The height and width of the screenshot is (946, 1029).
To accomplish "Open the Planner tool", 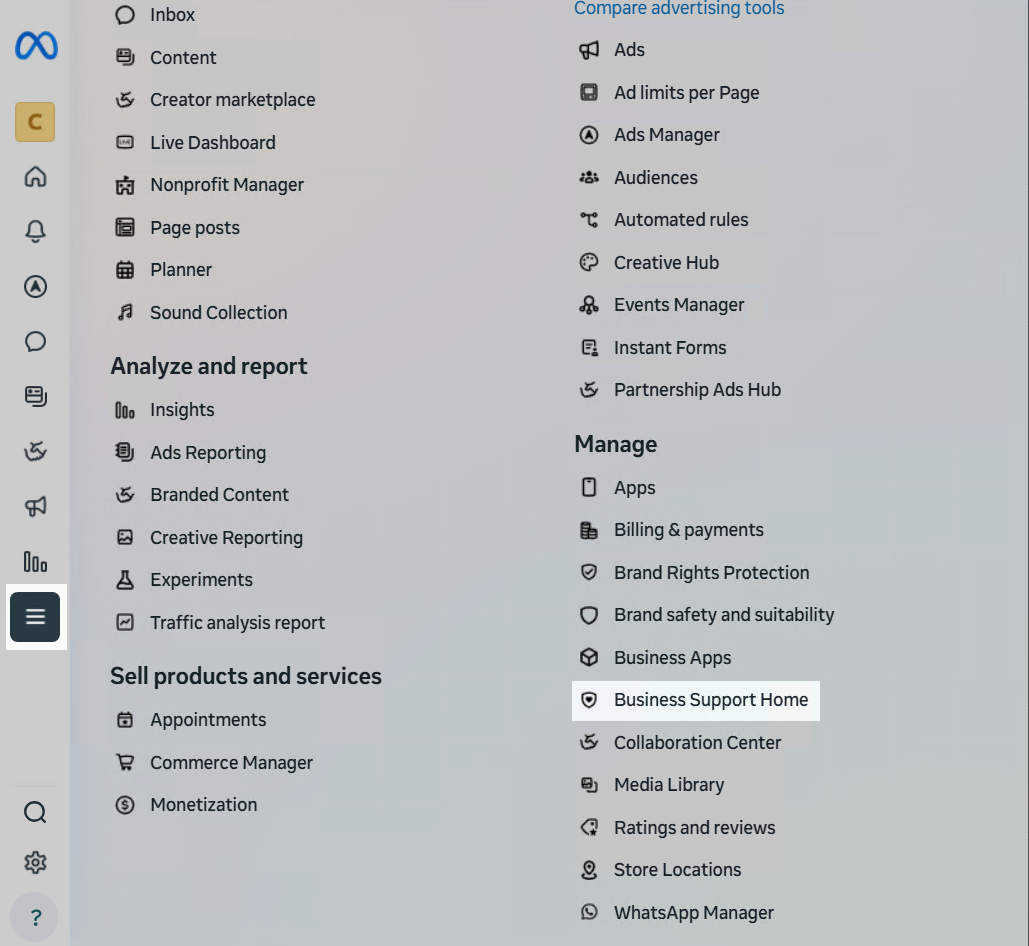I will (181, 270).
